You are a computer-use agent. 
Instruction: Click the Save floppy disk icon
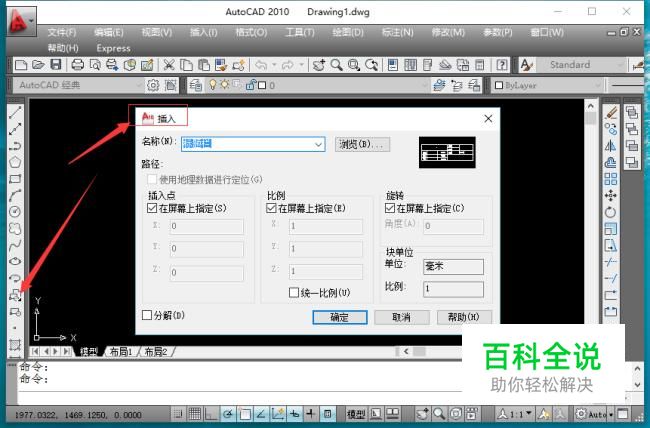click(56, 65)
